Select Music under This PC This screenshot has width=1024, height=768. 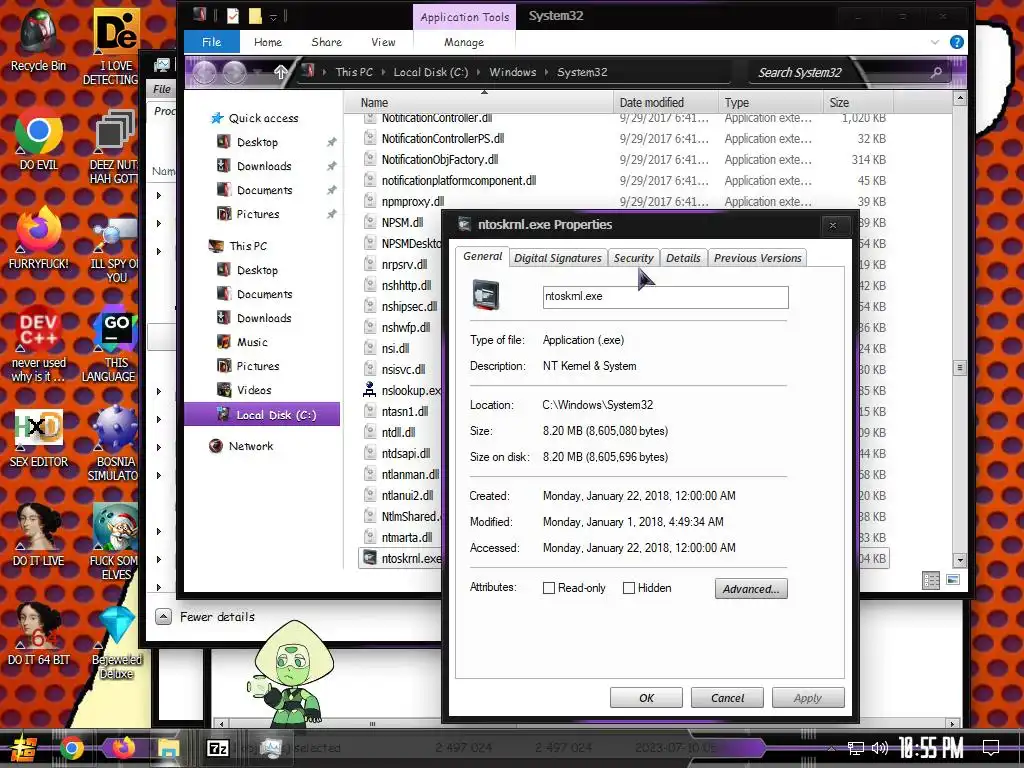pyautogui.click(x=252, y=342)
